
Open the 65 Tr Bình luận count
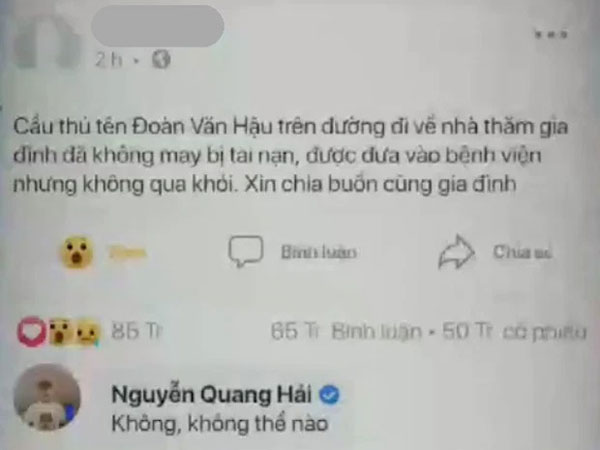pos(346,331)
